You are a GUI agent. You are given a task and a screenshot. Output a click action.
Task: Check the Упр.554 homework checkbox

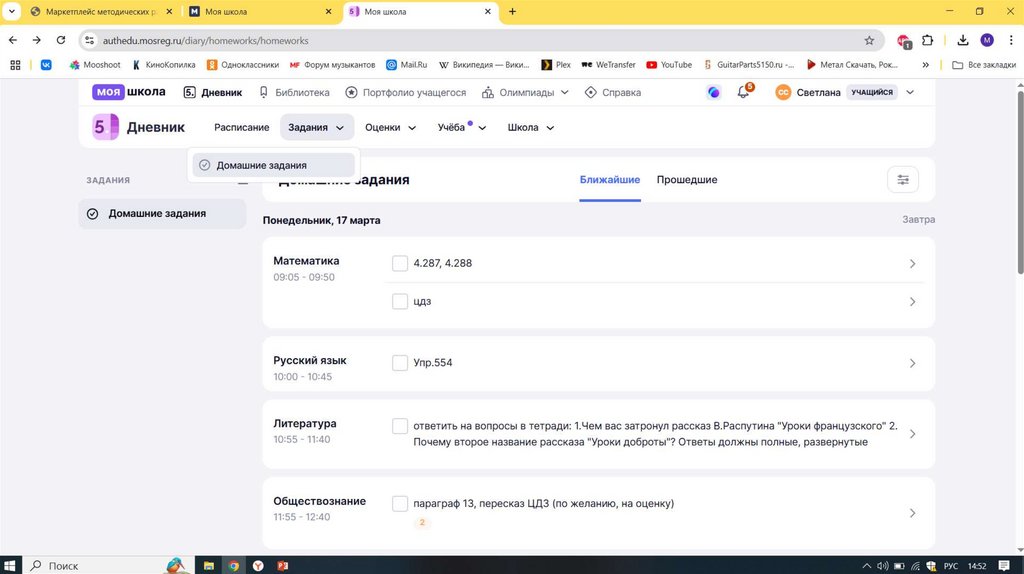point(400,363)
